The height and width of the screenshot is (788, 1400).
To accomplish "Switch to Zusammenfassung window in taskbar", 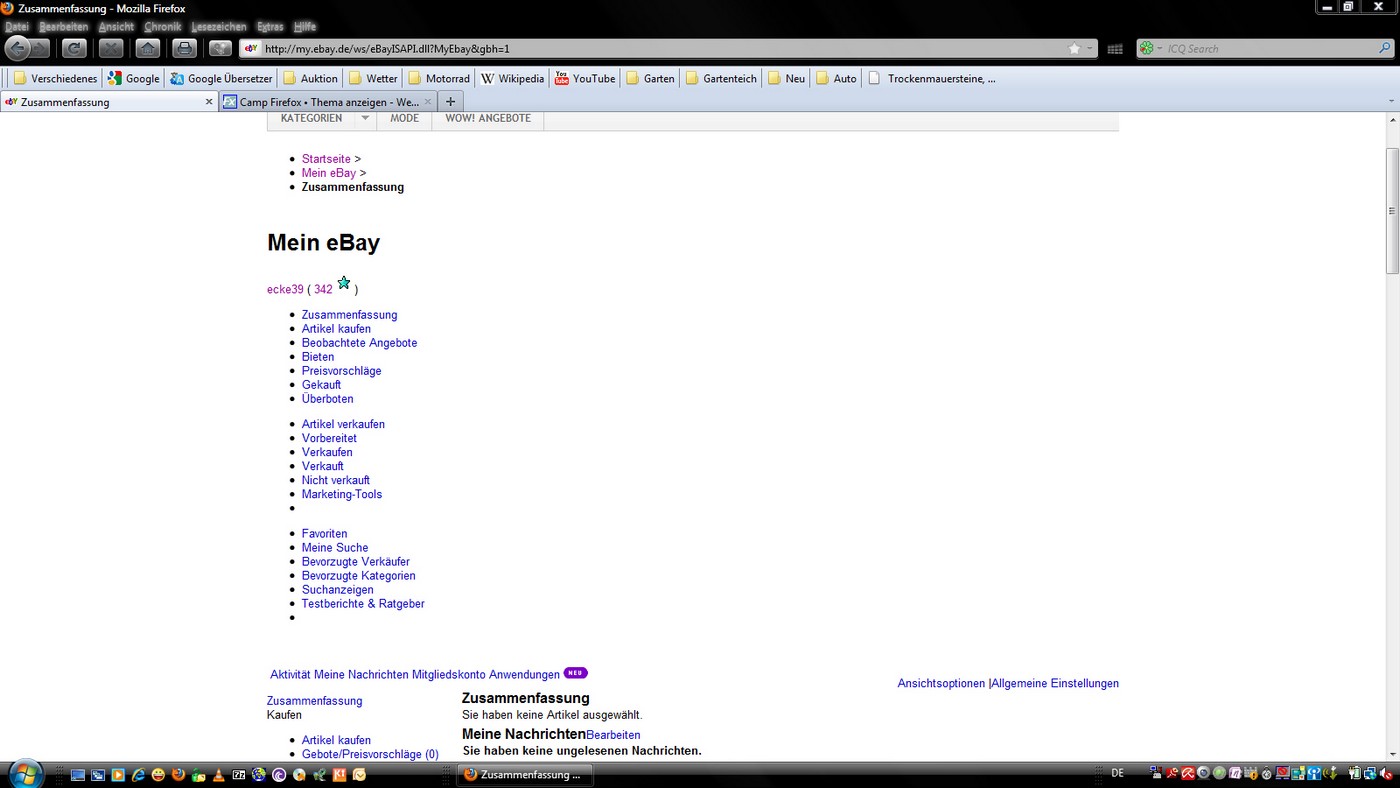I will (523, 775).
